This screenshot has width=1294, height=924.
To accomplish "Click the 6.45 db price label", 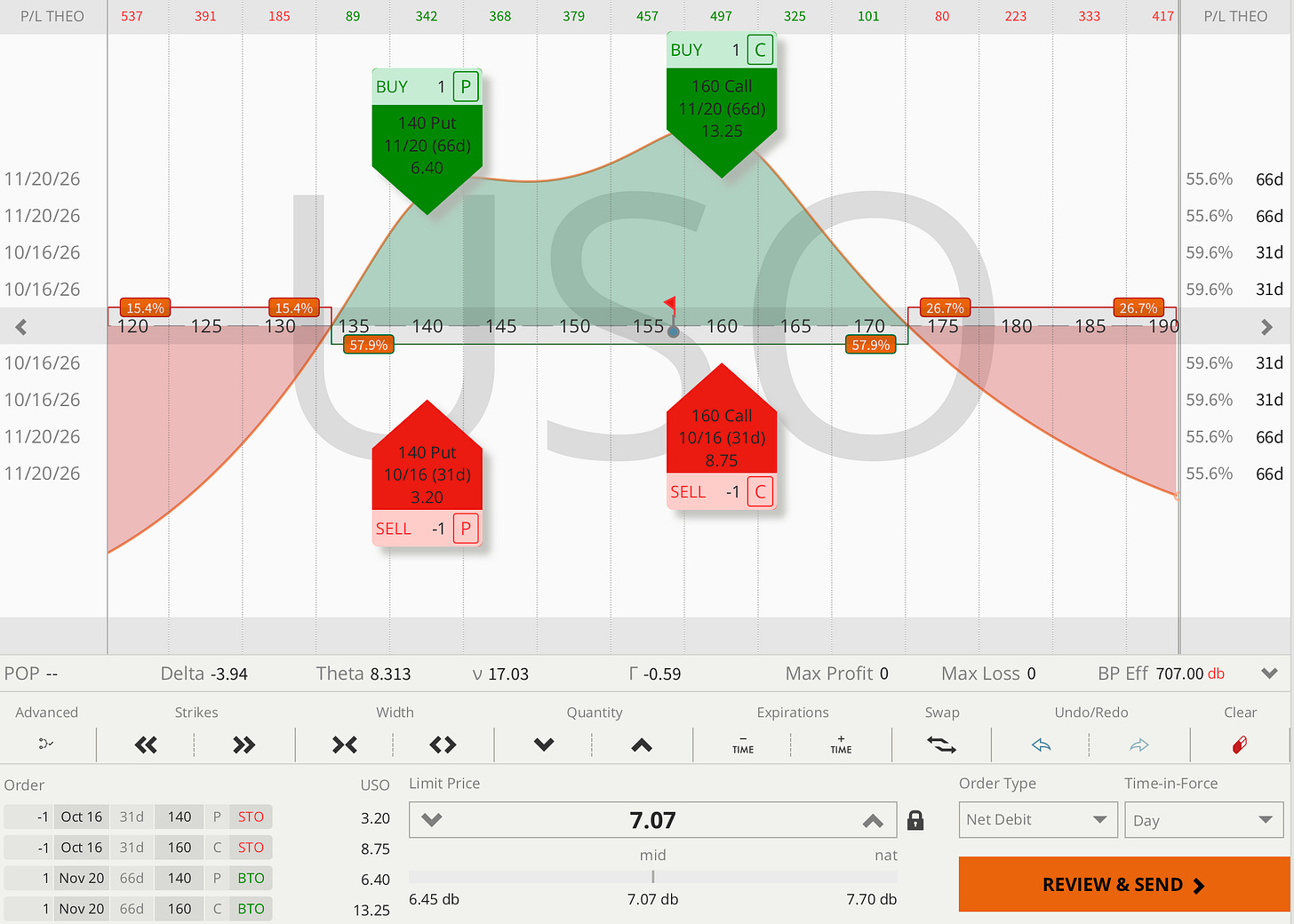I will pyautogui.click(x=434, y=899).
